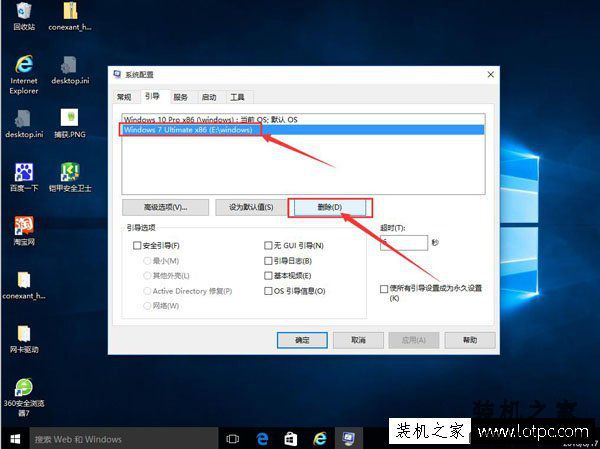Switch to the 启动 tab
This screenshot has height=449, width=600.
(209, 97)
